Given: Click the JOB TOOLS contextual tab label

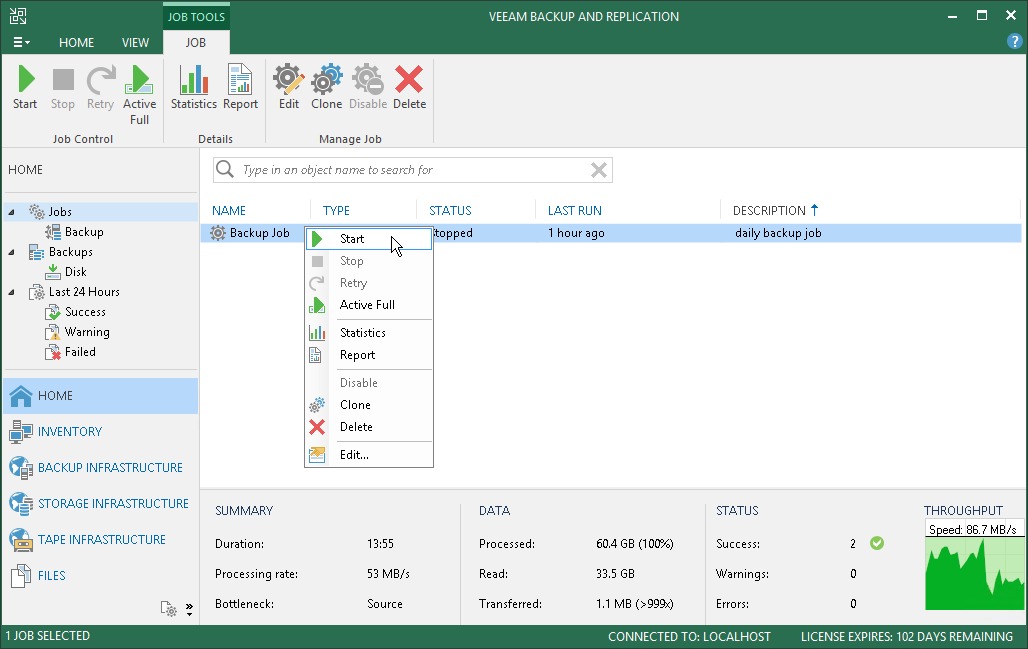Looking at the screenshot, I should click(196, 16).
